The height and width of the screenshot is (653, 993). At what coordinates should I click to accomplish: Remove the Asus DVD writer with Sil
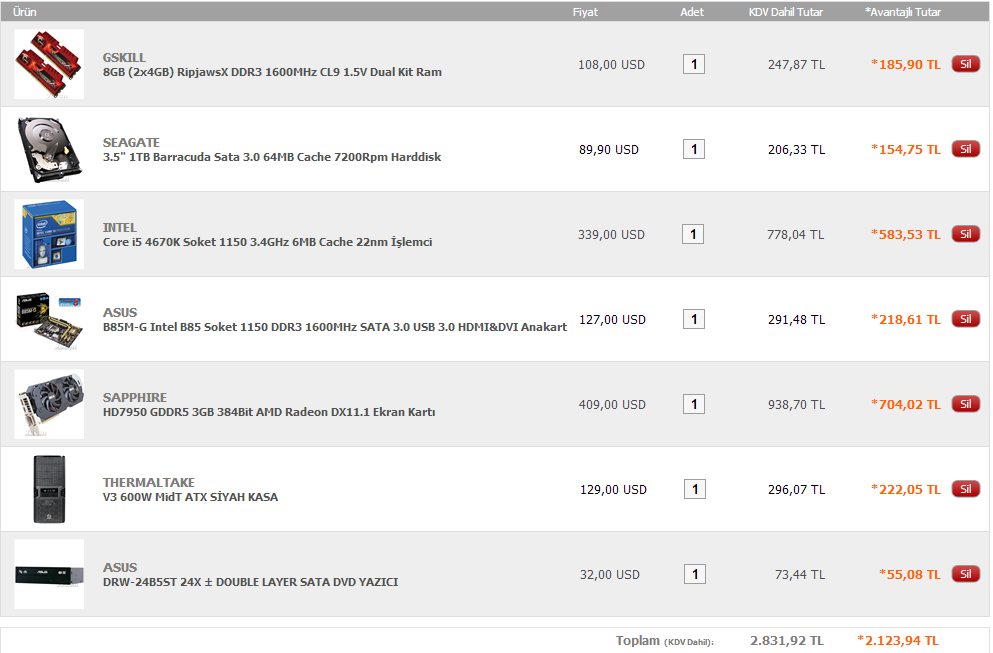(965, 574)
